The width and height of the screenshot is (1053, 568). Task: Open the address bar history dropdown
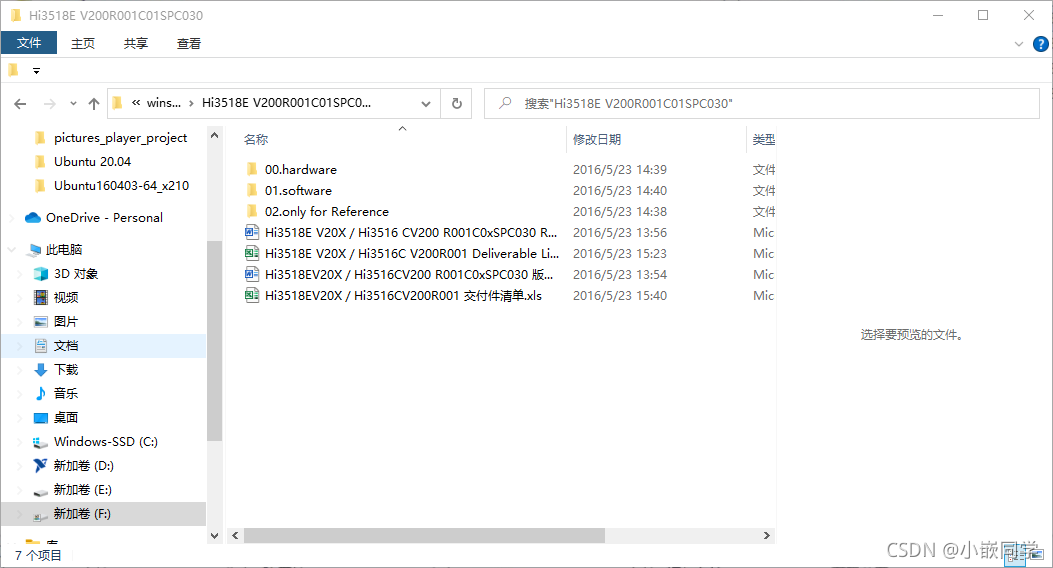pyautogui.click(x=426, y=103)
